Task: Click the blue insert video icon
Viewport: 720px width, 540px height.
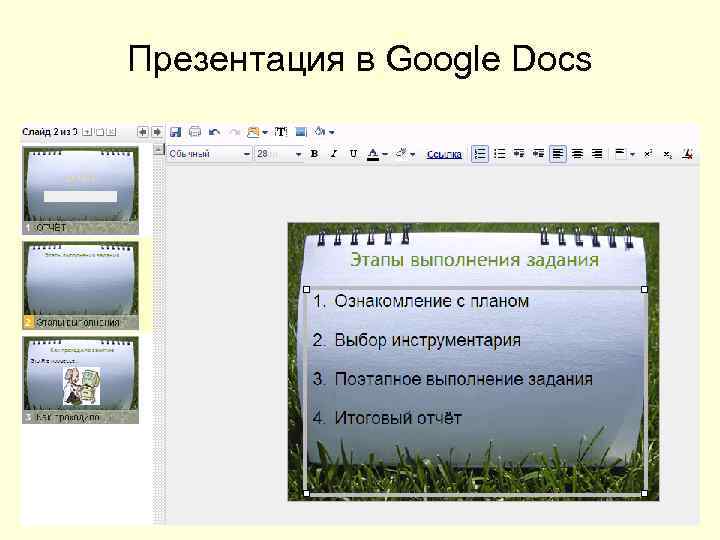Action: [301, 132]
